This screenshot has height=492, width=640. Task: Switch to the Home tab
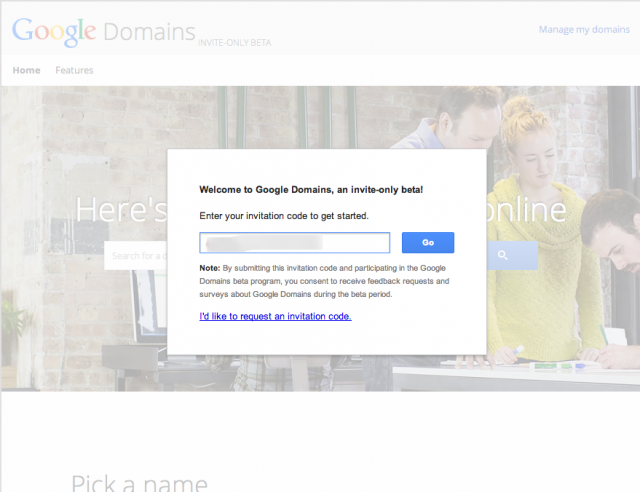click(26, 70)
